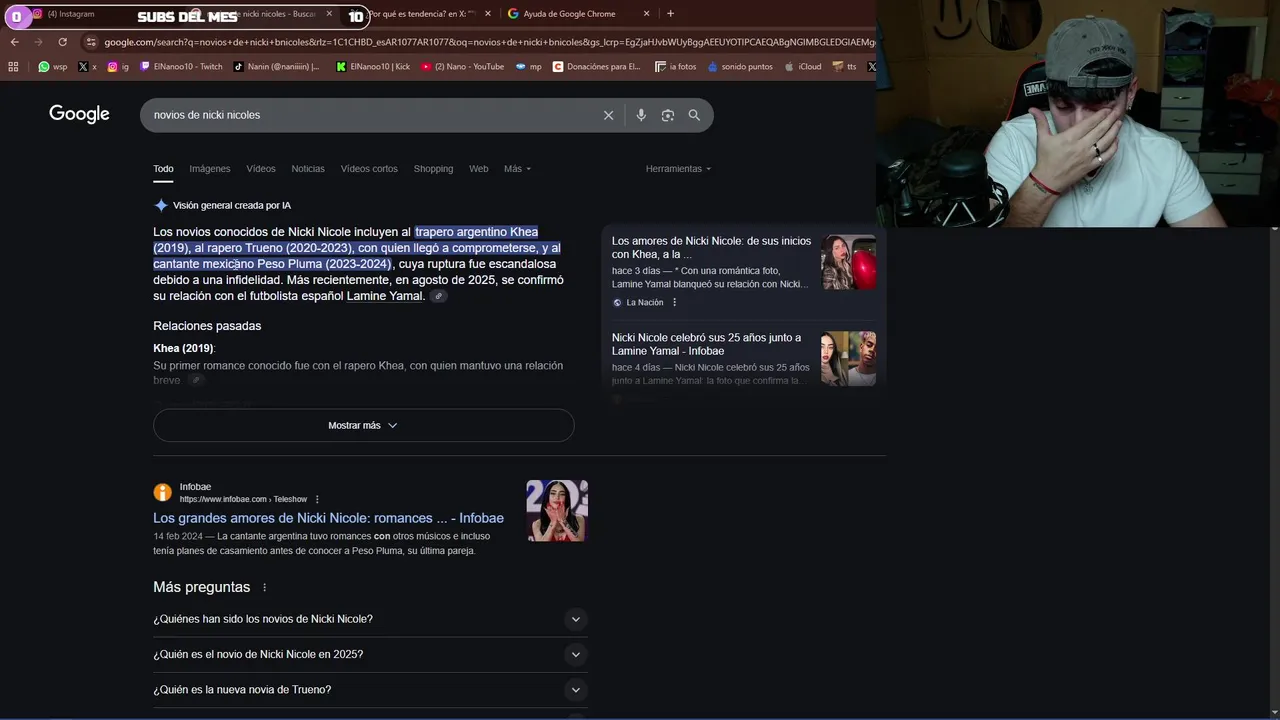Open the ia fotos bookmark
Screen dimensions: 1280x720
675,67
